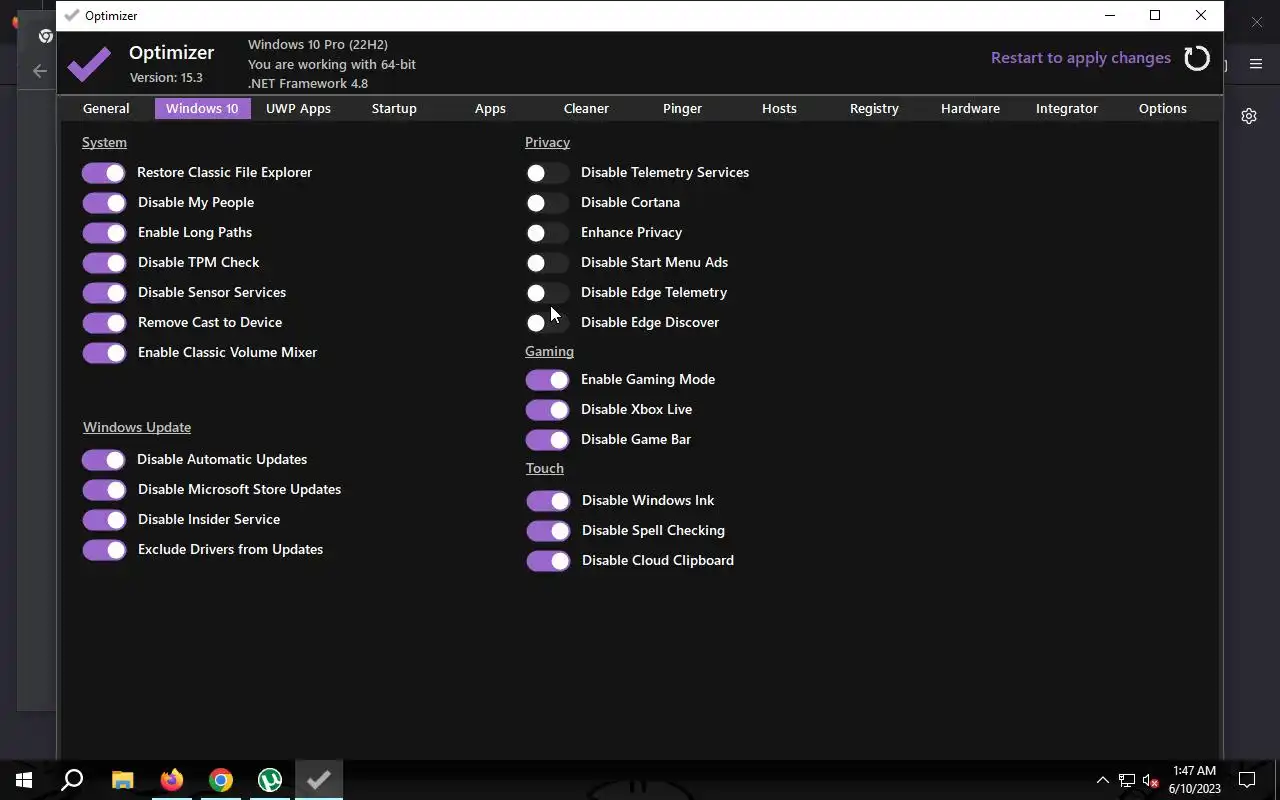The width and height of the screenshot is (1280, 800).
Task: Turn on Disable Edge Discover switch
Action: click(547, 323)
